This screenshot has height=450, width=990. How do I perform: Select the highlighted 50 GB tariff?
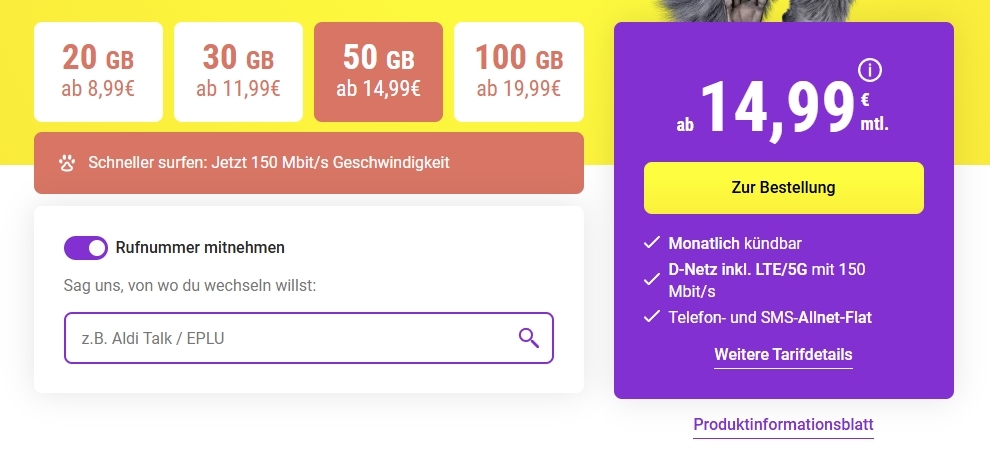[x=378, y=72]
